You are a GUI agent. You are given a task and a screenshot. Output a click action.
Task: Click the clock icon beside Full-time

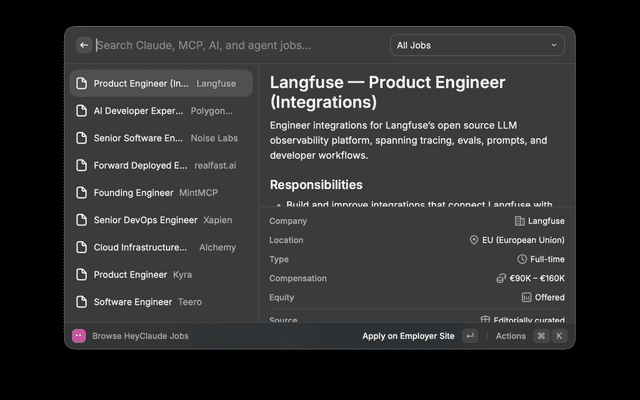(522, 259)
